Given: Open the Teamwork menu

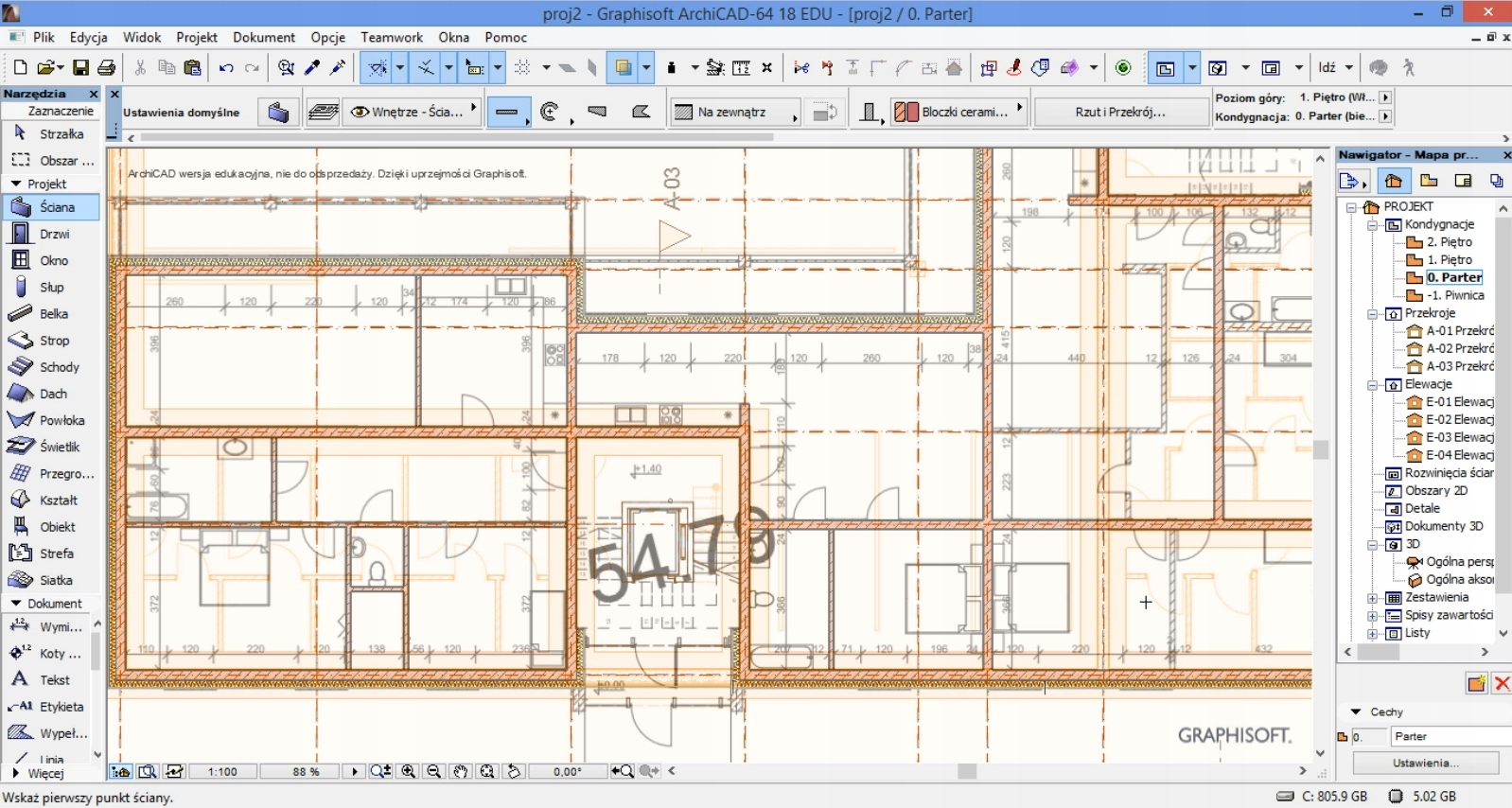Looking at the screenshot, I should (x=391, y=37).
